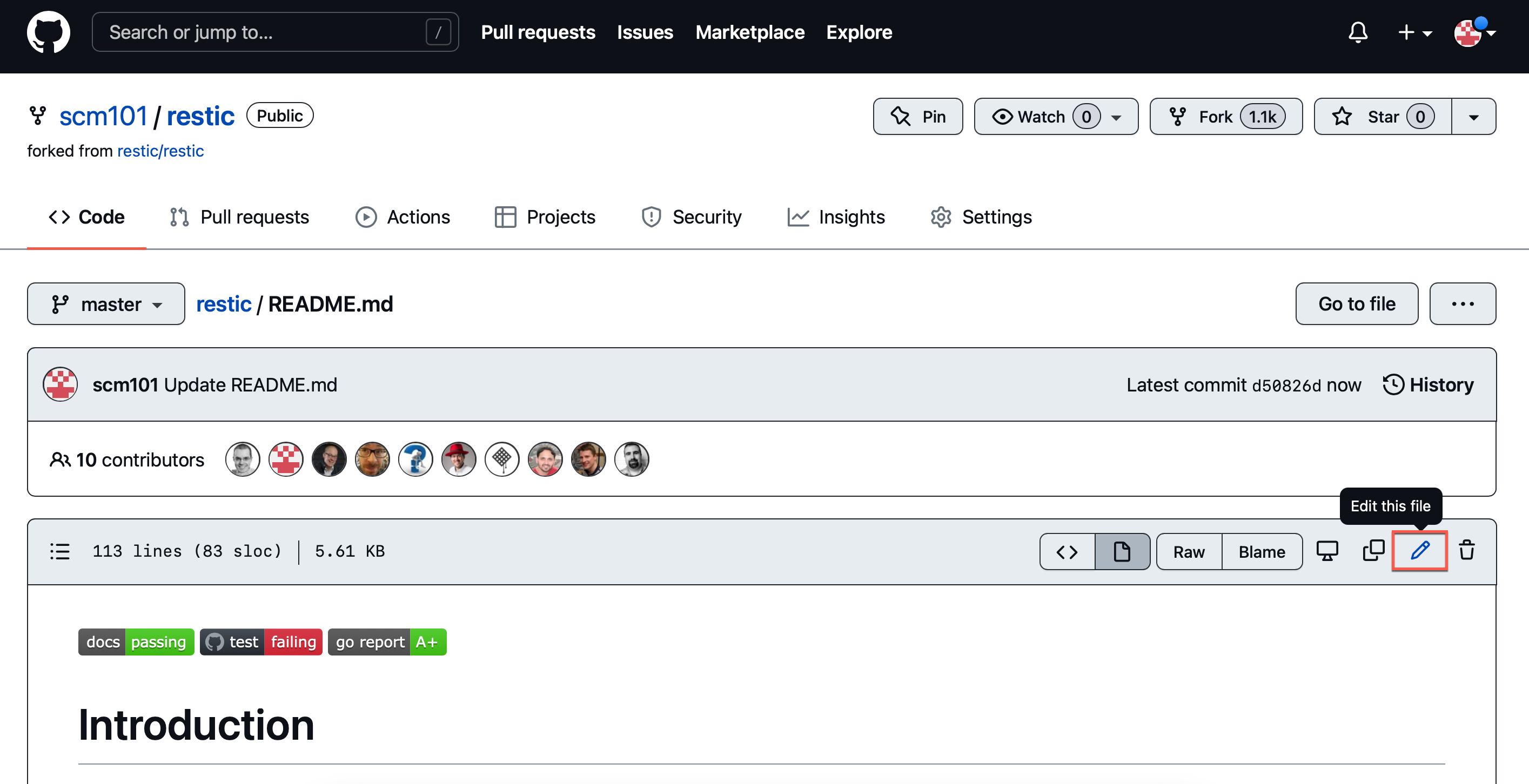1529x784 pixels.
Task: Follow the restic/restic fork source link
Action: (x=160, y=151)
